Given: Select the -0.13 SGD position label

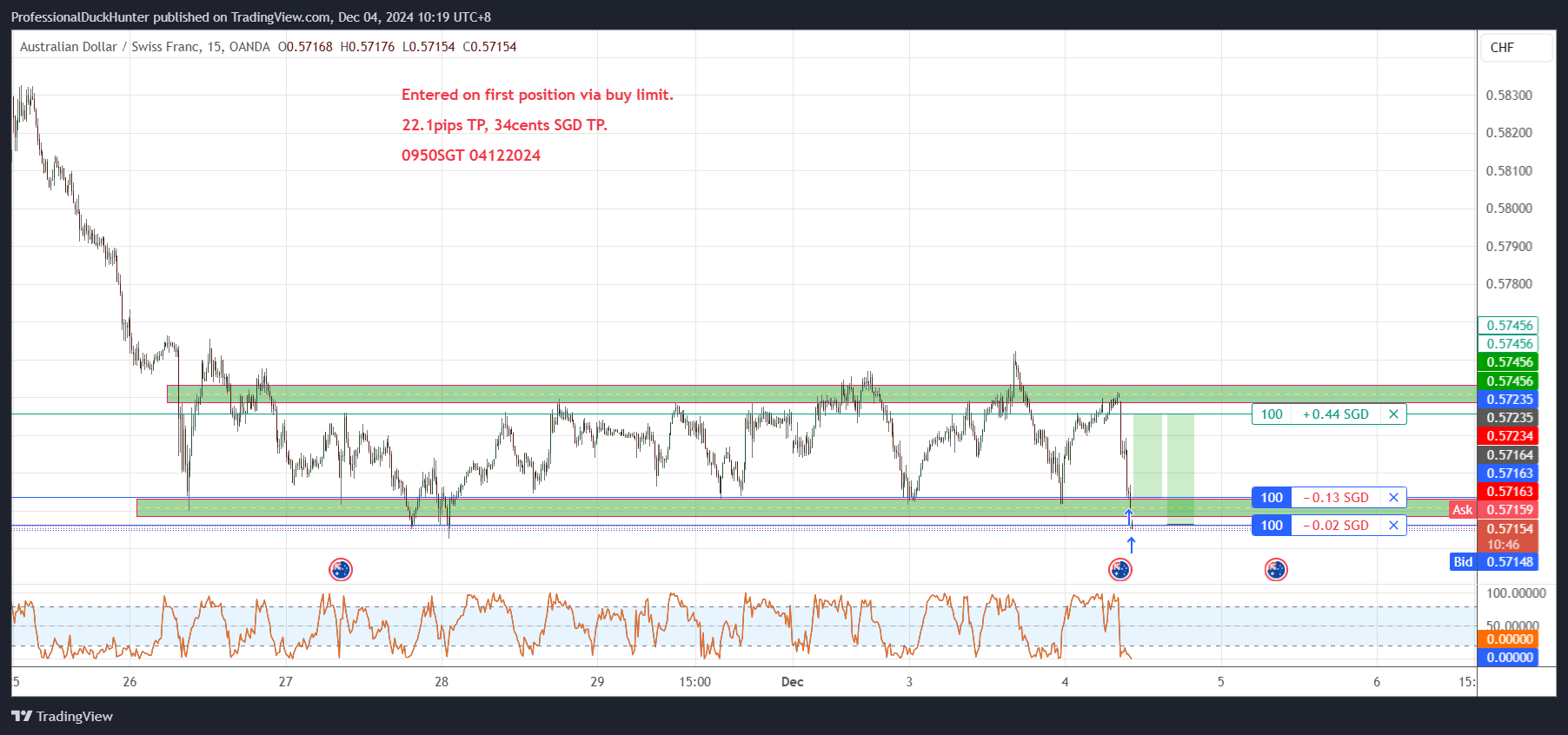Looking at the screenshot, I should (x=1335, y=498).
